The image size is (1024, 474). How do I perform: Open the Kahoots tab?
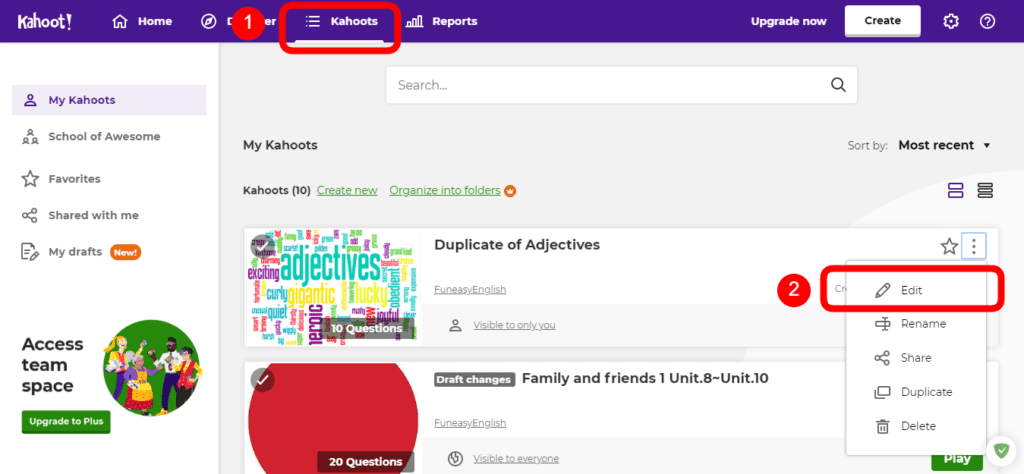[342, 22]
